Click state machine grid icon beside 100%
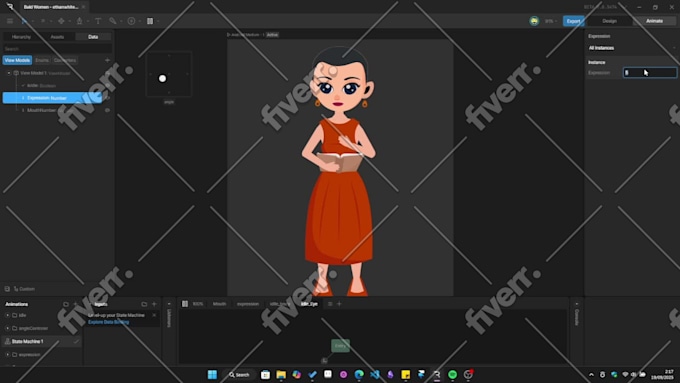This screenshot has width=680, height=383. 185,304
